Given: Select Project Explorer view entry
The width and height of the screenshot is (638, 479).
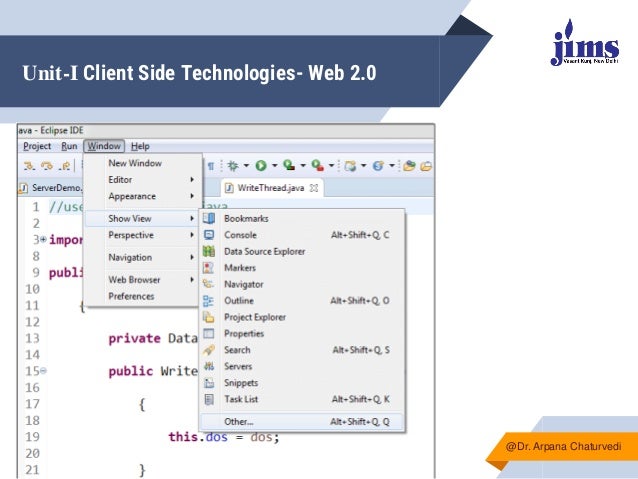Looking at the screenshot, I should pos(302,317).
